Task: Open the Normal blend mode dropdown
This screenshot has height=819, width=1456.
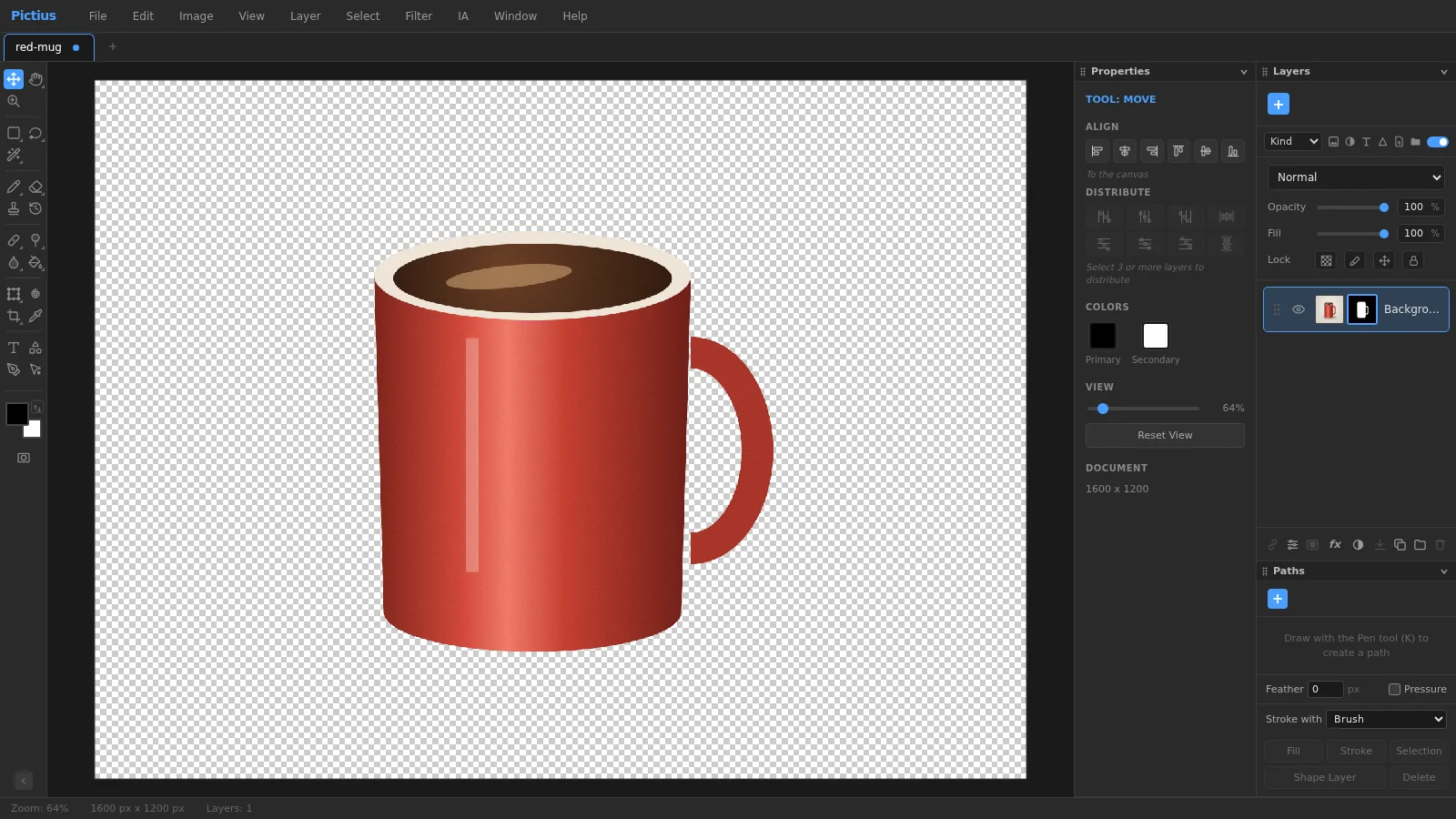Action: point(1356,177)
